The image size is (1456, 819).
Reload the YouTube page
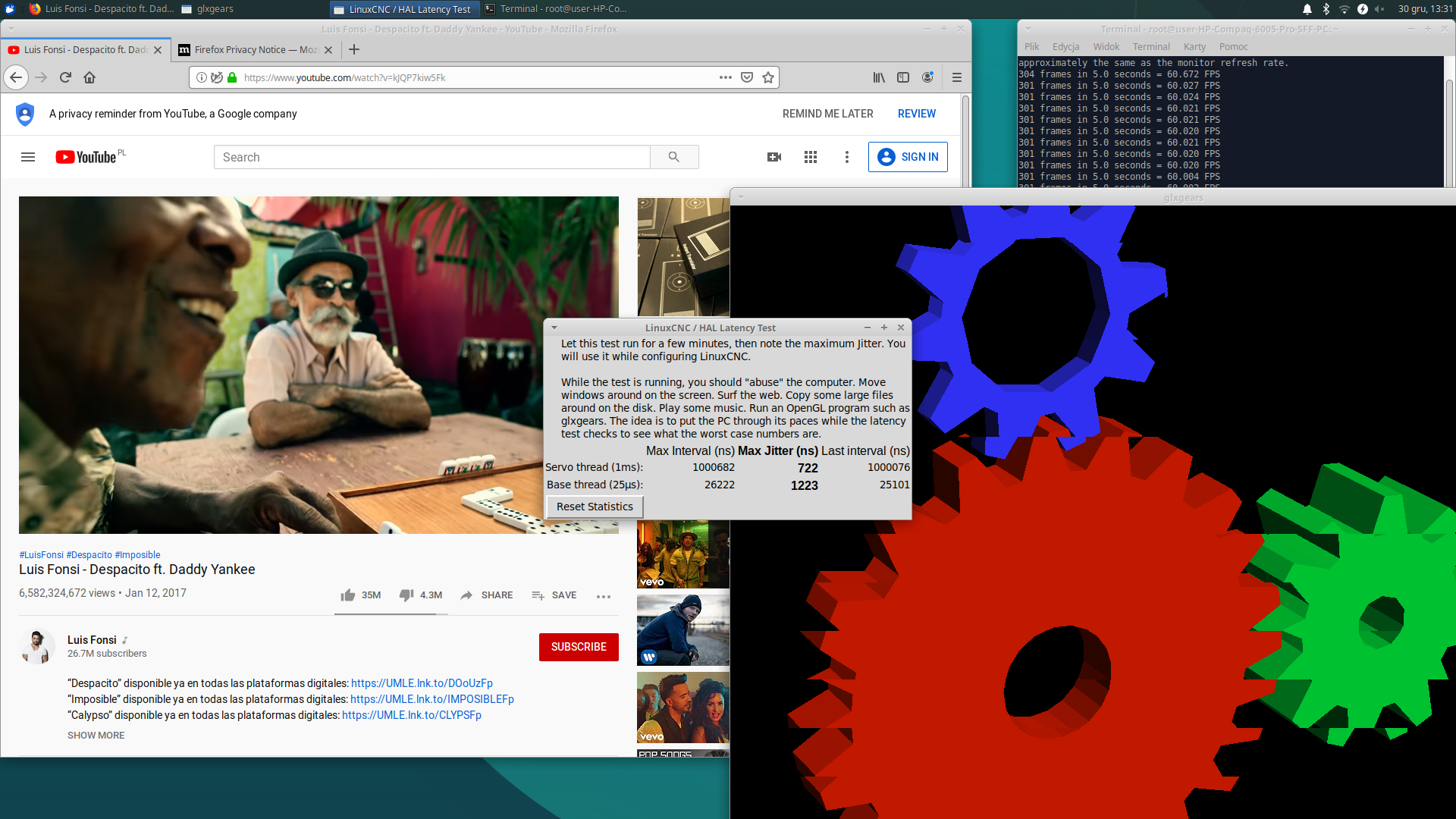click(x=65, y=77)
